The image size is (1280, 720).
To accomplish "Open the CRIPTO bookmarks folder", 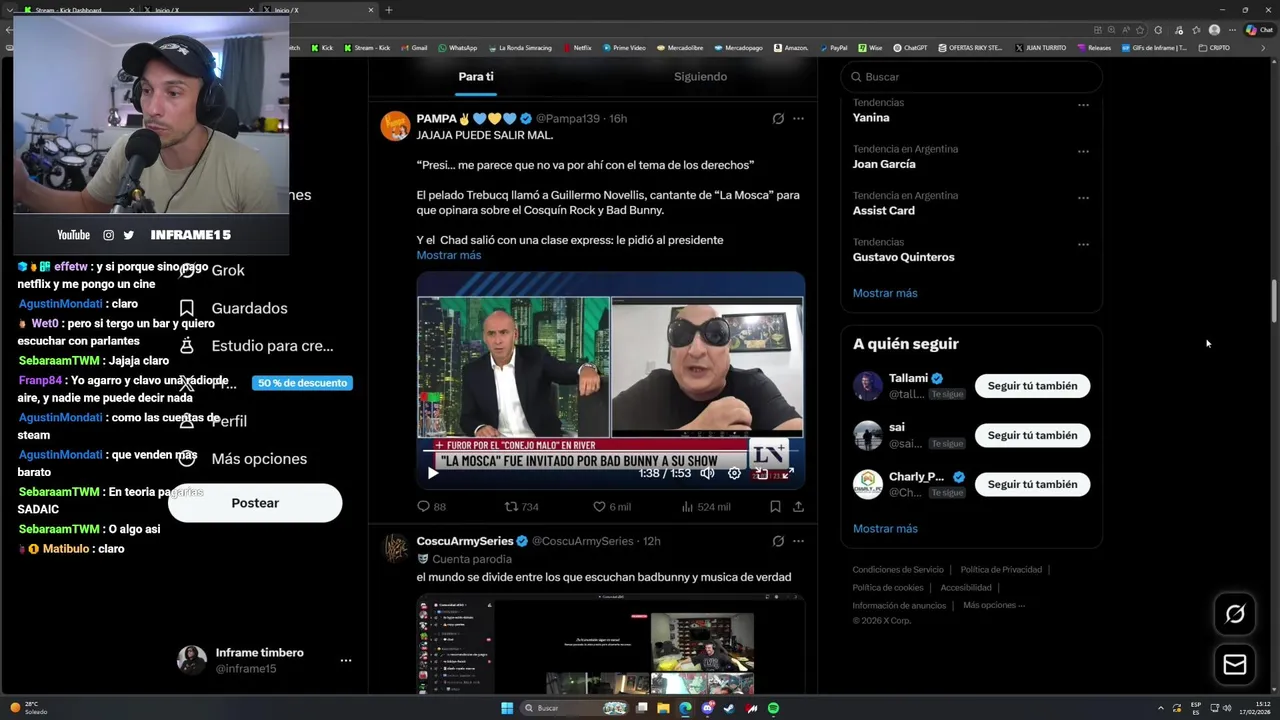I will (1214, 47).
